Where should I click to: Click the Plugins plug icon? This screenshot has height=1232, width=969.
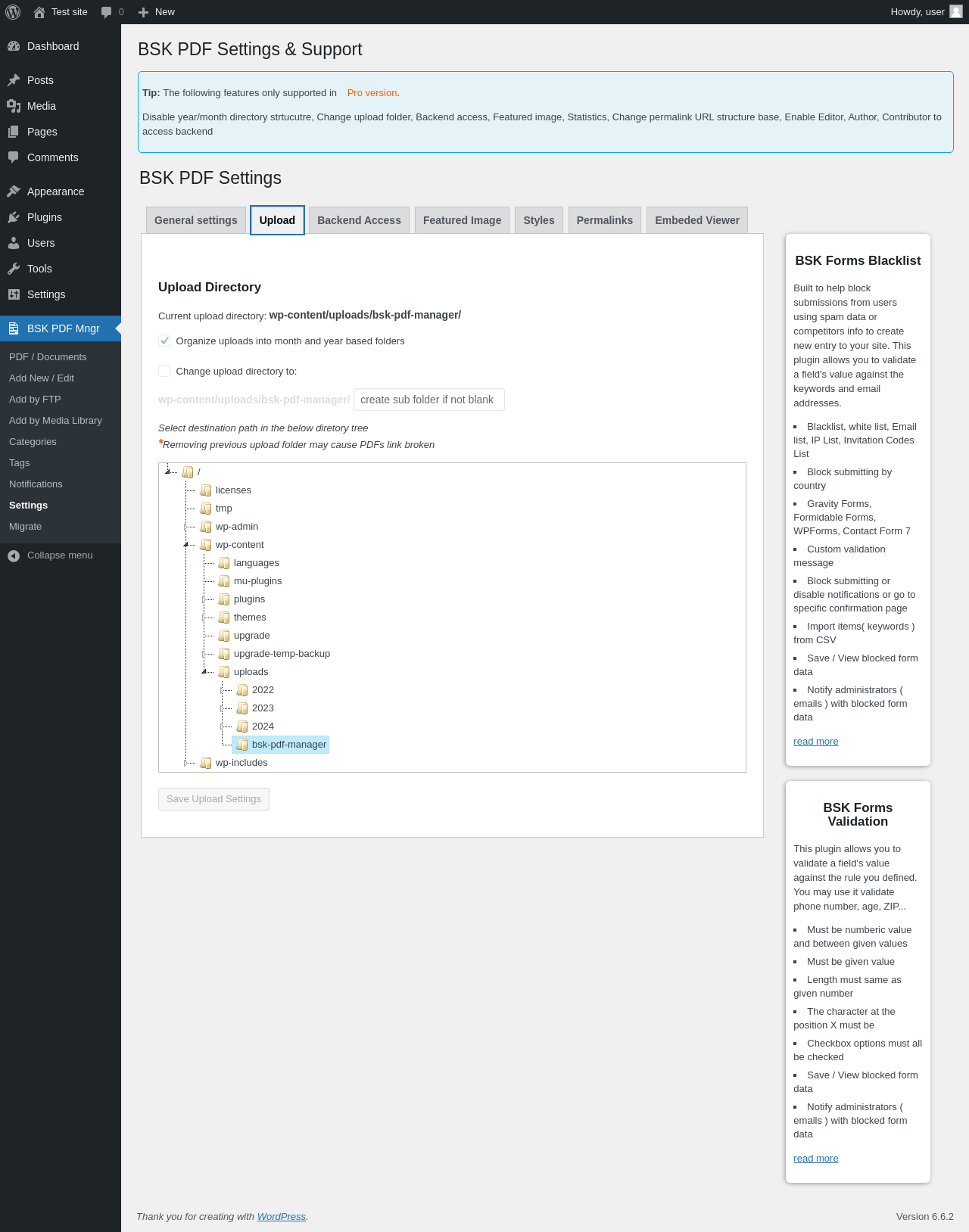[x=14, y=217]
